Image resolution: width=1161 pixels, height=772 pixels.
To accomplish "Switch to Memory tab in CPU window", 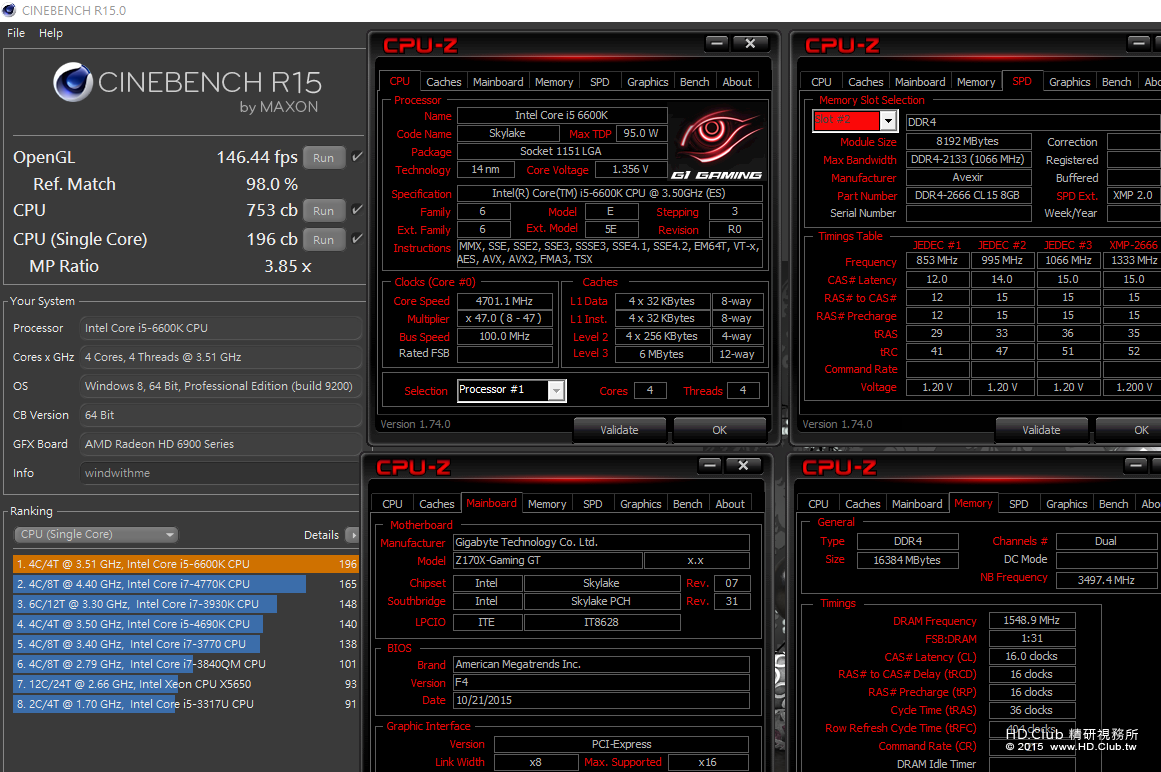I will pos(554,82).
